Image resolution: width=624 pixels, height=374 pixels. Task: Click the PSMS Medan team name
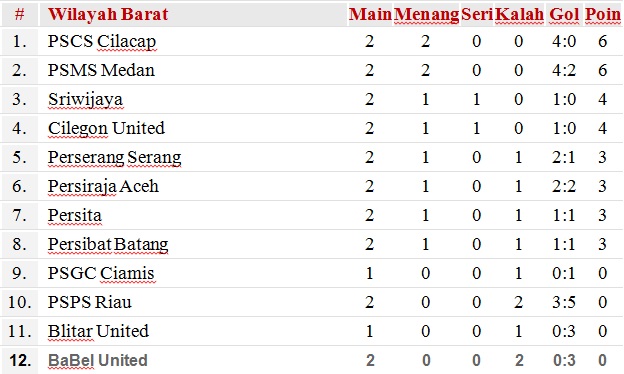click(x=101, y=70)
